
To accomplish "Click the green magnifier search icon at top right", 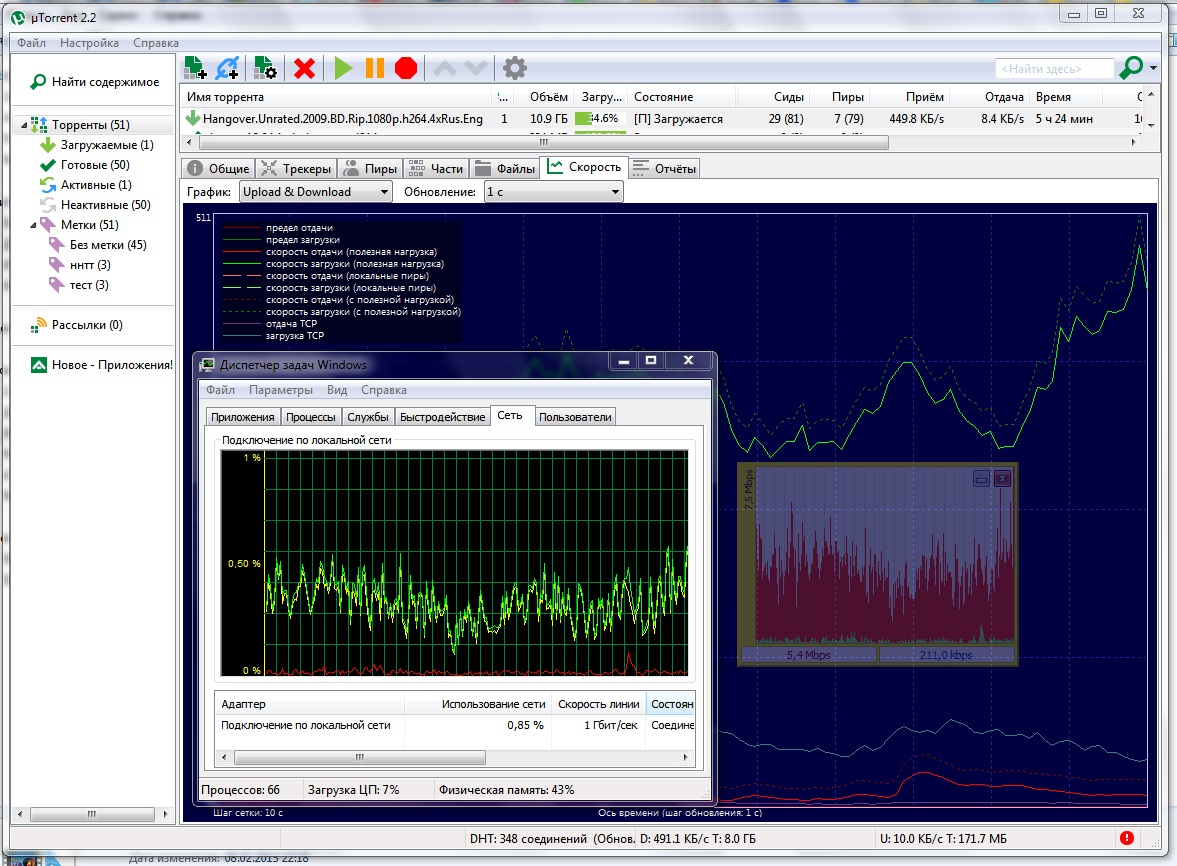I will pyautogui.click(x=1131, y=68).
